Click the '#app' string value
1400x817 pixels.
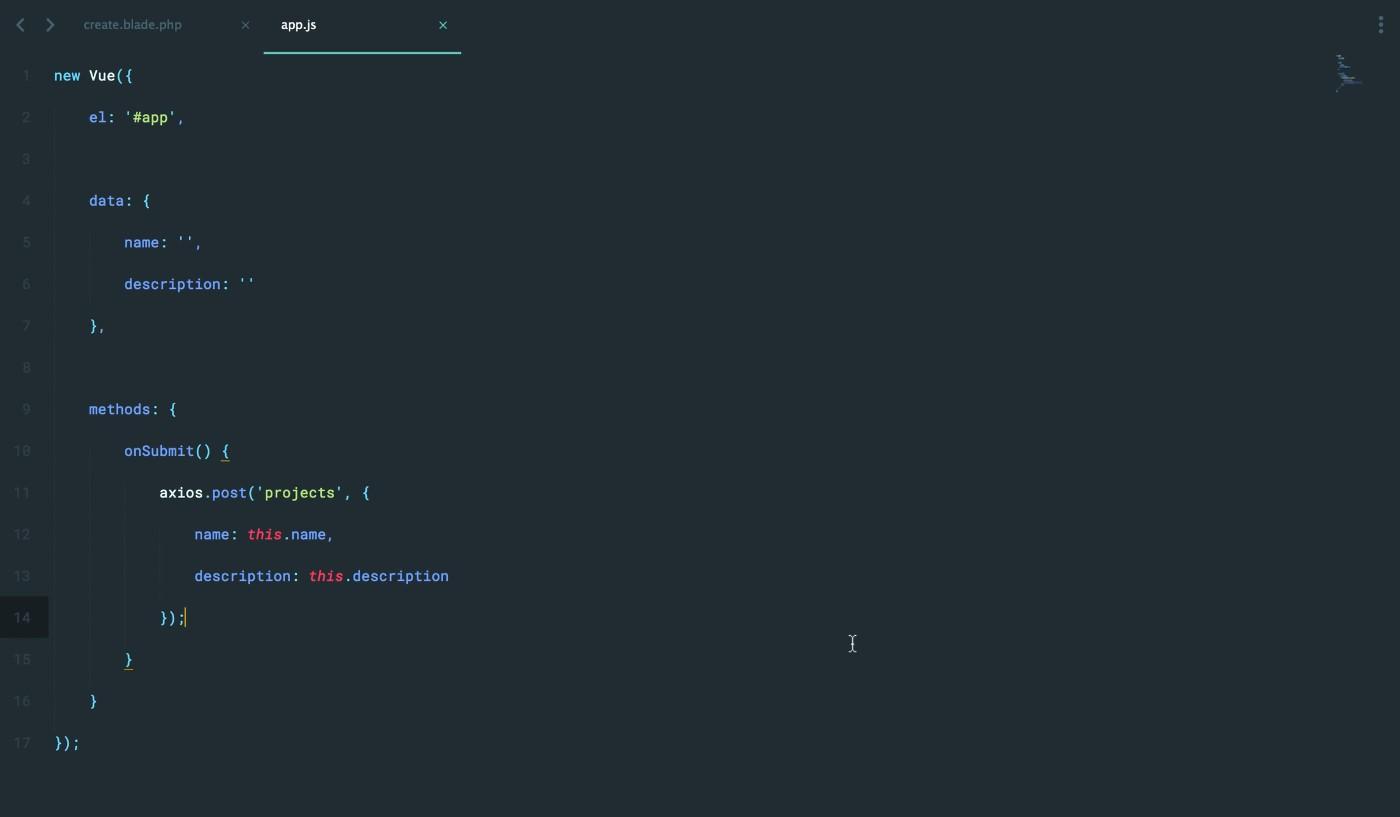pos(150,118)
